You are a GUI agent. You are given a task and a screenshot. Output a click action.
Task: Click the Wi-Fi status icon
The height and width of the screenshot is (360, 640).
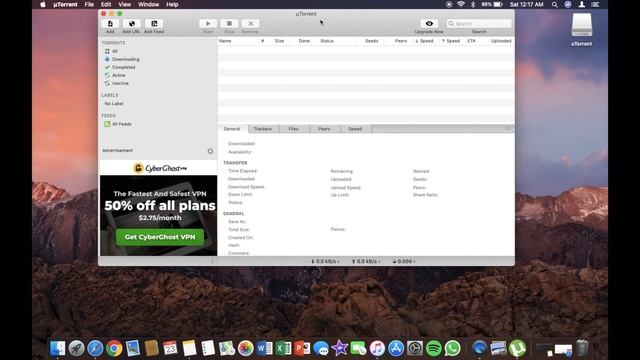(461, 4)
